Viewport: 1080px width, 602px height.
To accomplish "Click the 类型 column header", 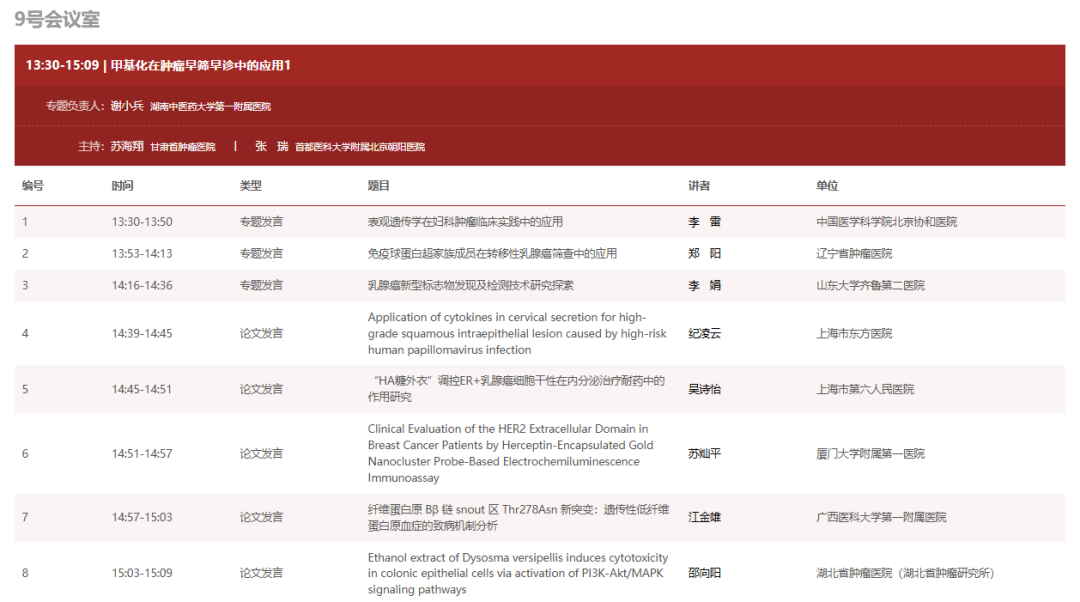I will pos(251,186).
